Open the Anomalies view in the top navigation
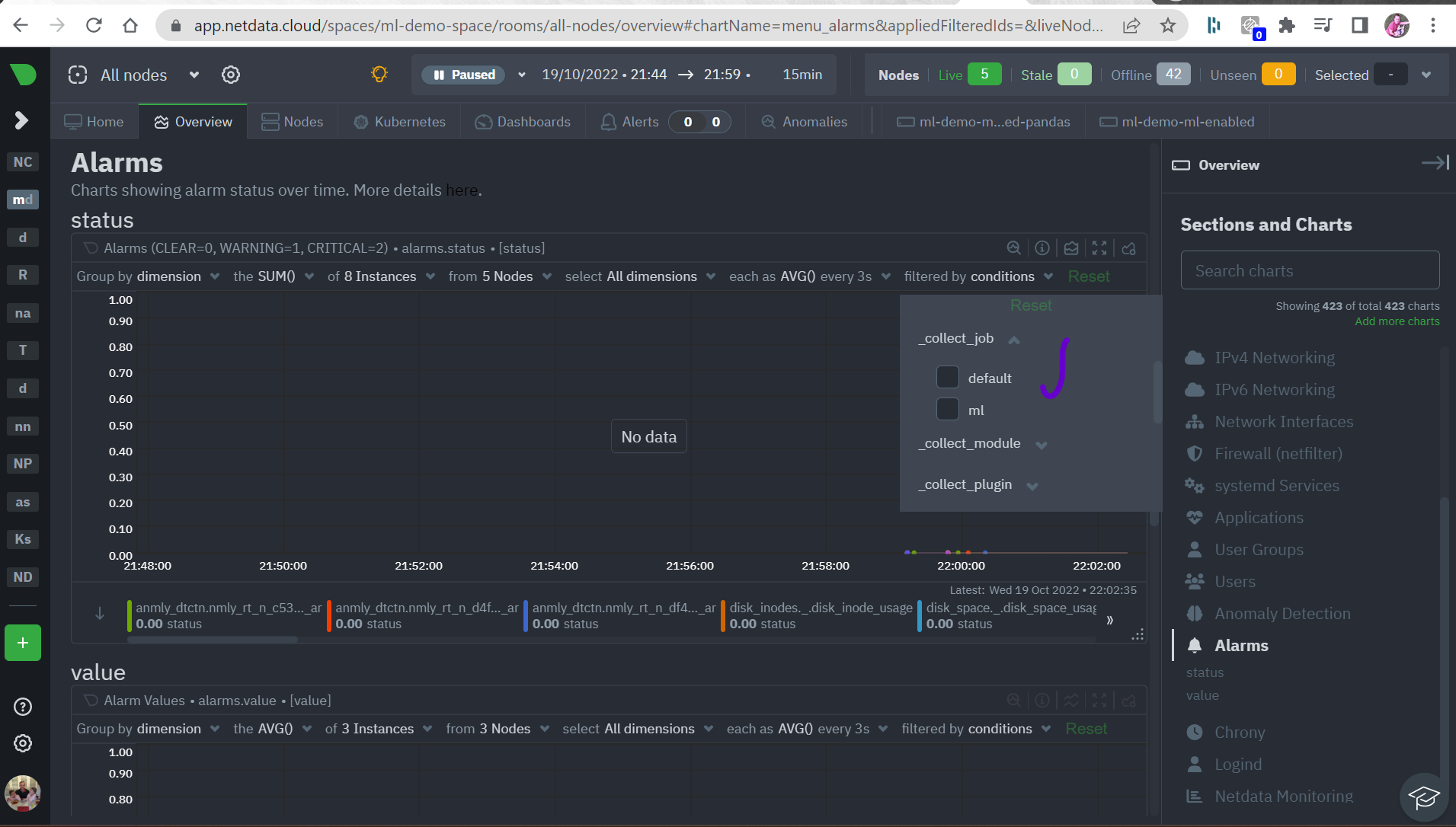Screen dimensions: 1456x827 [804, 121]
